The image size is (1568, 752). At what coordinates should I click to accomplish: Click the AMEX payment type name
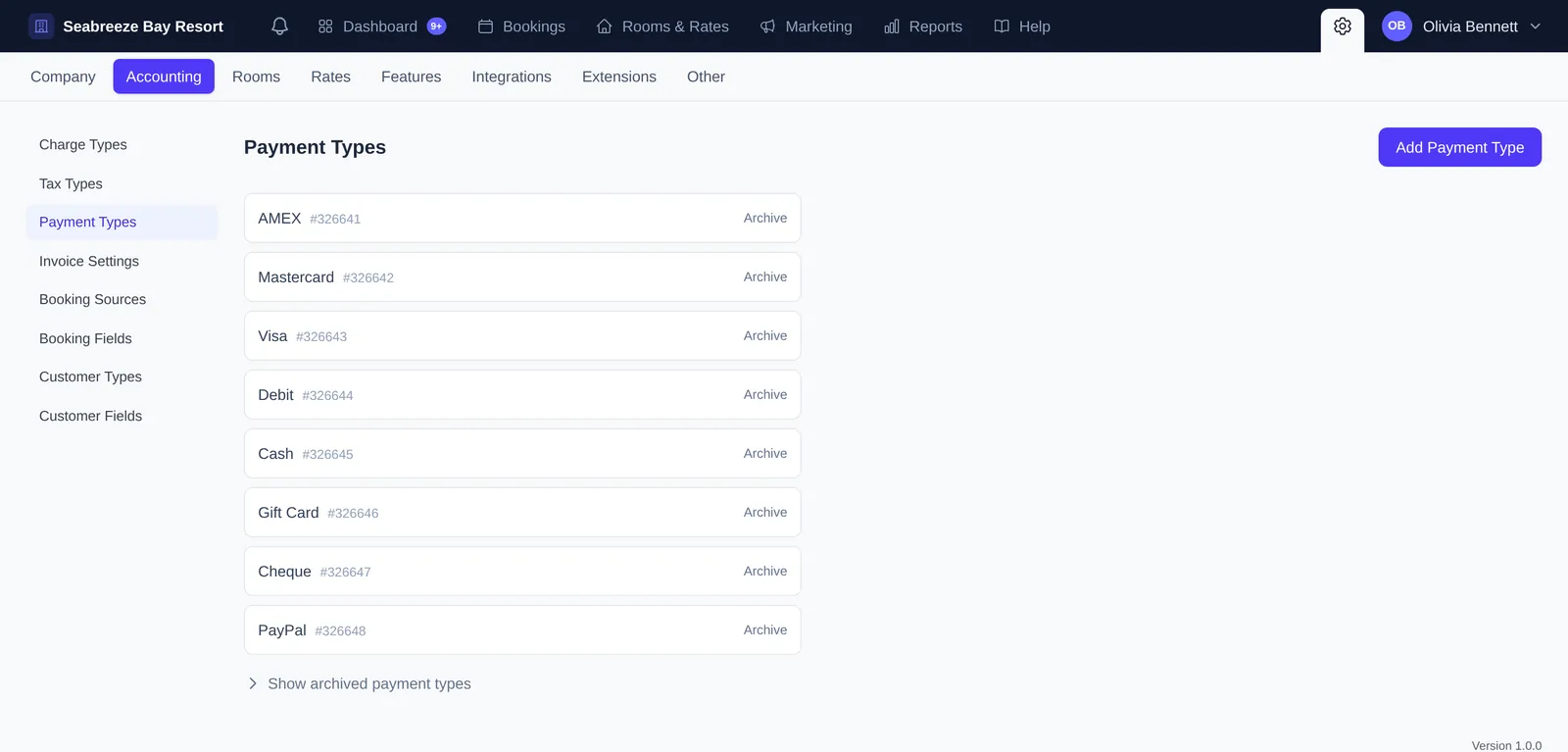pyautogui.click(x=279, y=218)
